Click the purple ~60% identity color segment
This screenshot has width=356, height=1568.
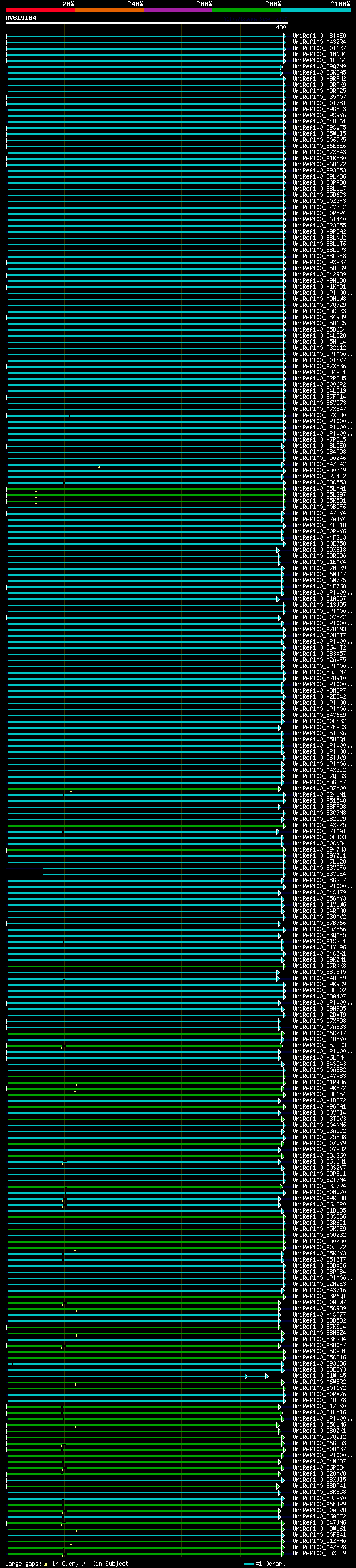click(179, 11)
